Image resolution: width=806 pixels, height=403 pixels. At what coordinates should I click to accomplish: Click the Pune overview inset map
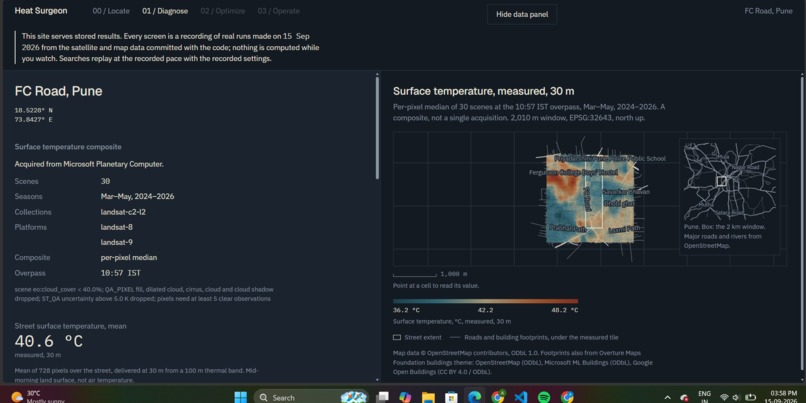729,179
